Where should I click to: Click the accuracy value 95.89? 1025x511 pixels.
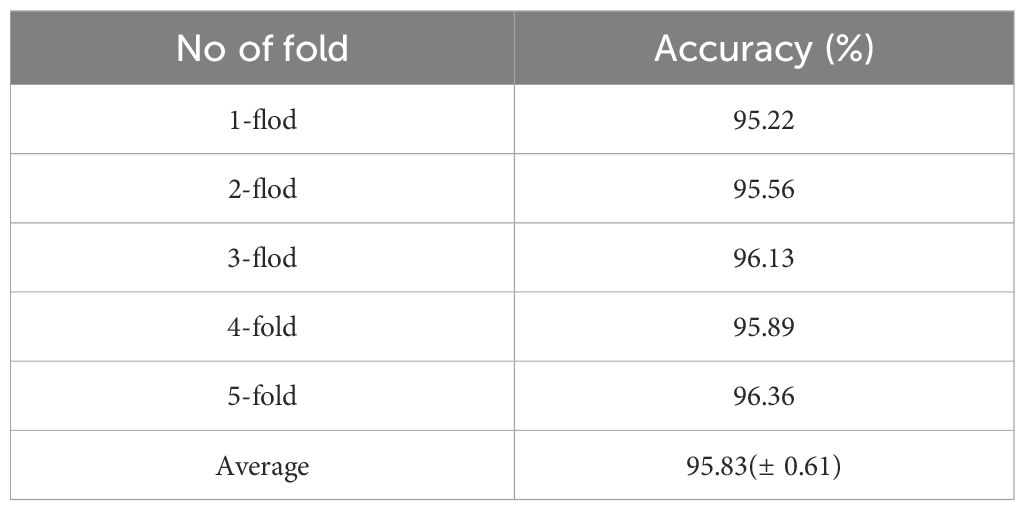coord(764,329)
